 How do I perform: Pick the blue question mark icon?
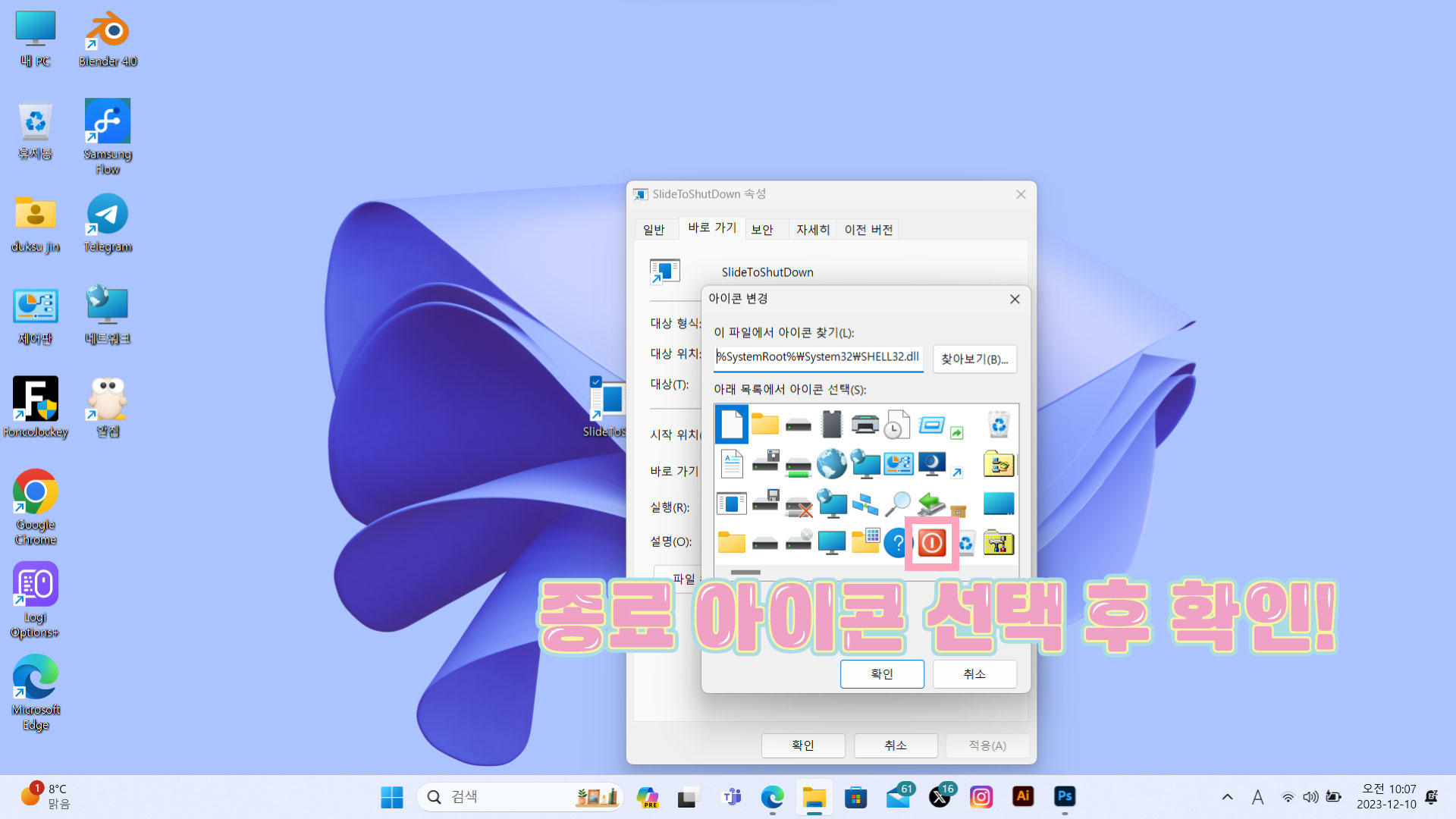click(x=897, y=543)
